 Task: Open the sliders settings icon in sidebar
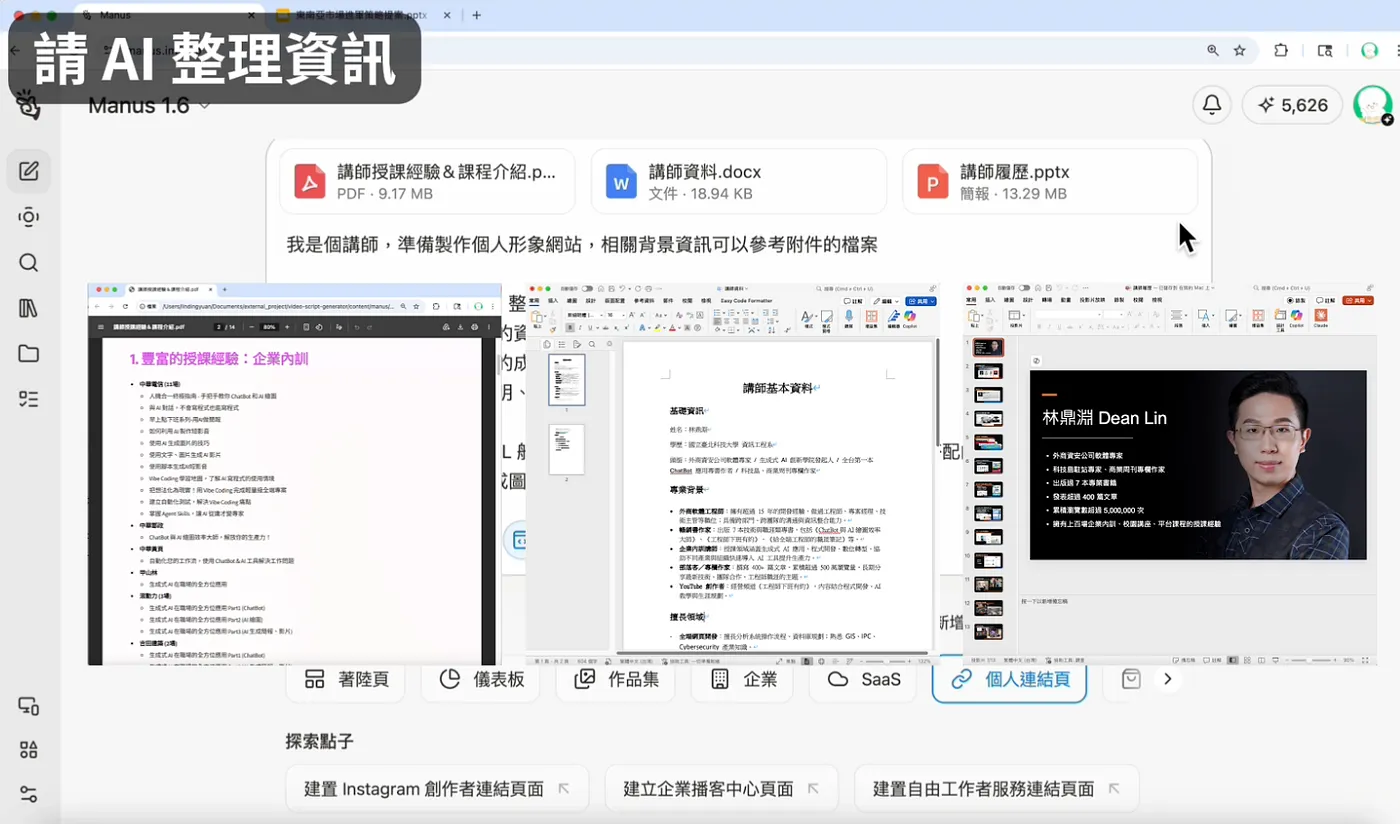click(x=29, y=794)
